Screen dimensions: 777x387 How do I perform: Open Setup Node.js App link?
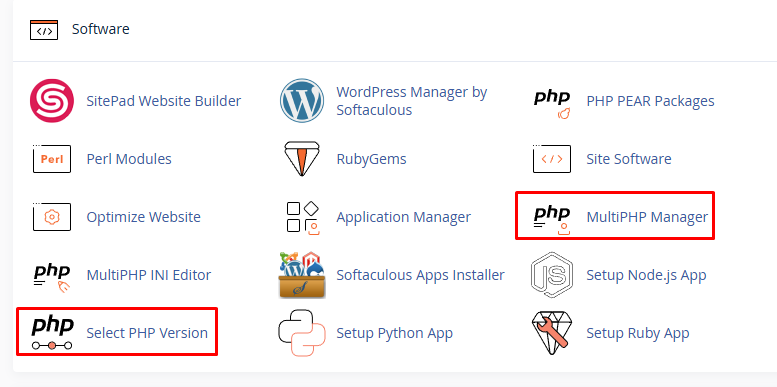[646, 275]
